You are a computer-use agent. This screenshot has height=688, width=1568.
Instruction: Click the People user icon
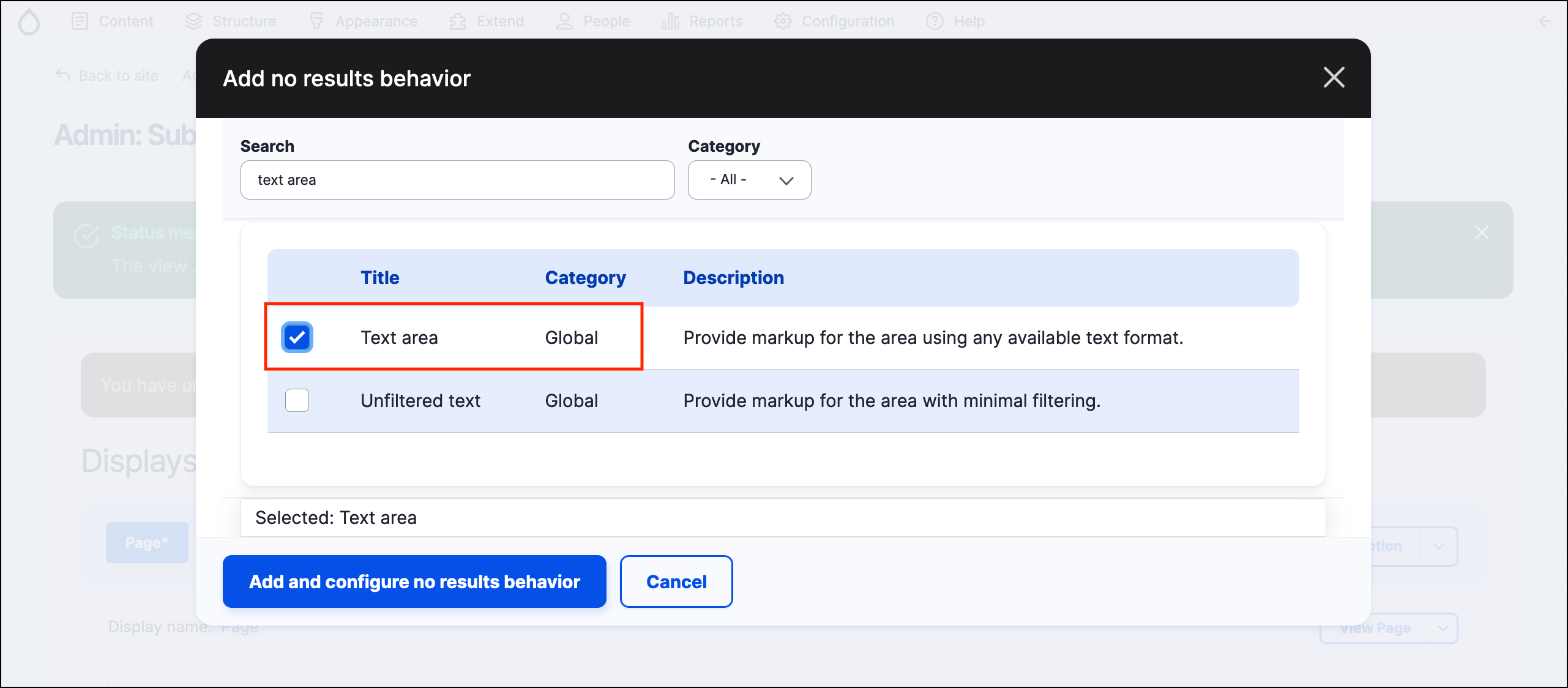564,21
